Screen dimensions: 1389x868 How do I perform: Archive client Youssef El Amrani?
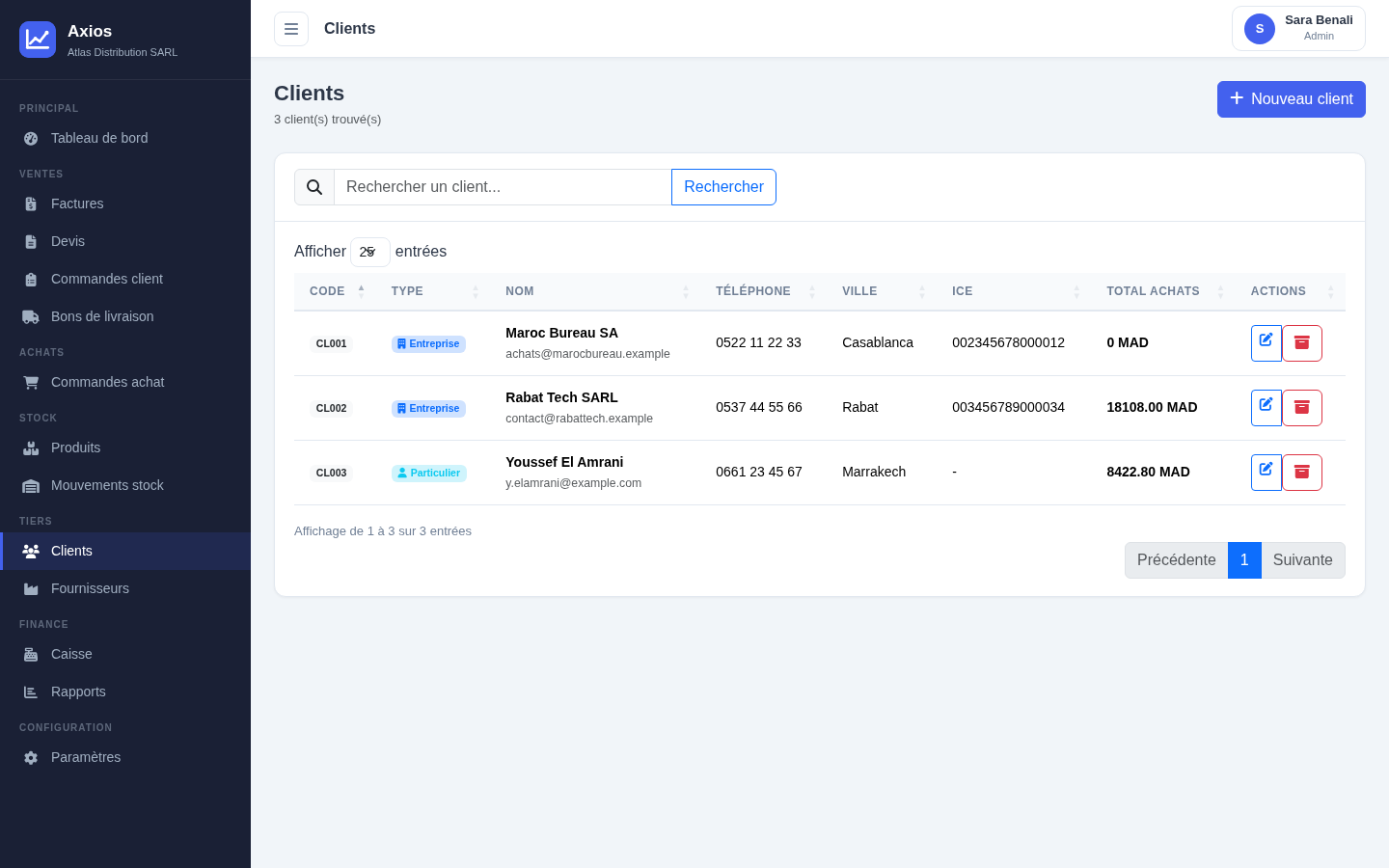click(1302, 473)
